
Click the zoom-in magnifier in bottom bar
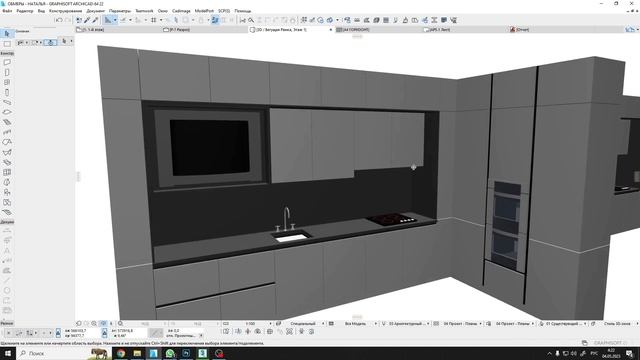coord(94,323)
